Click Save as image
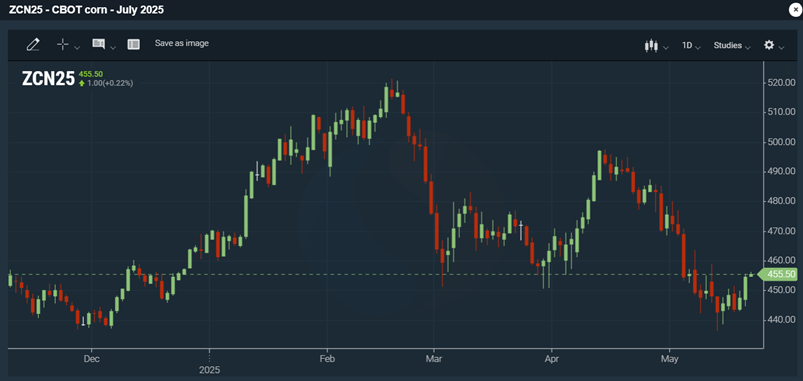This screenshot has height=381, width=803. click(x=182, y=44)
